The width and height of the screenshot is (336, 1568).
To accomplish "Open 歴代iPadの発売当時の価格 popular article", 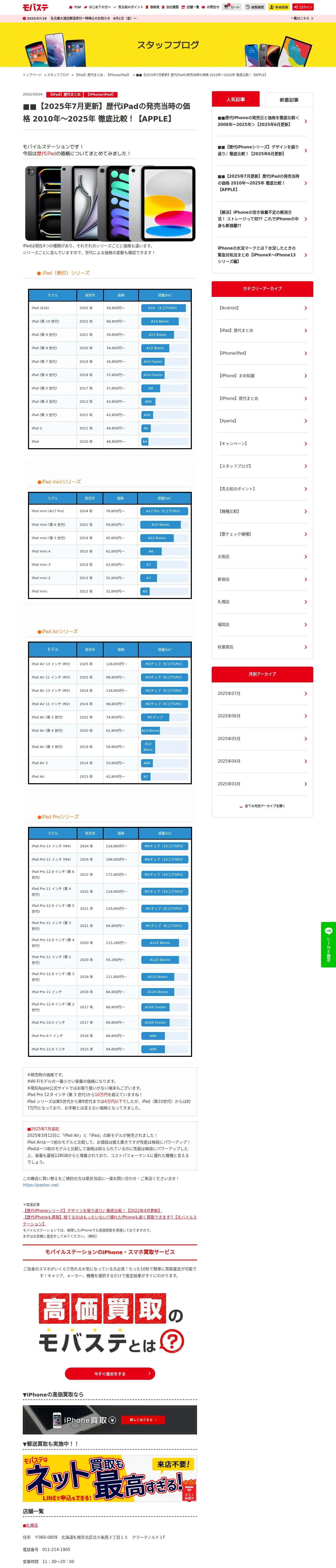I will click(259, 183).
